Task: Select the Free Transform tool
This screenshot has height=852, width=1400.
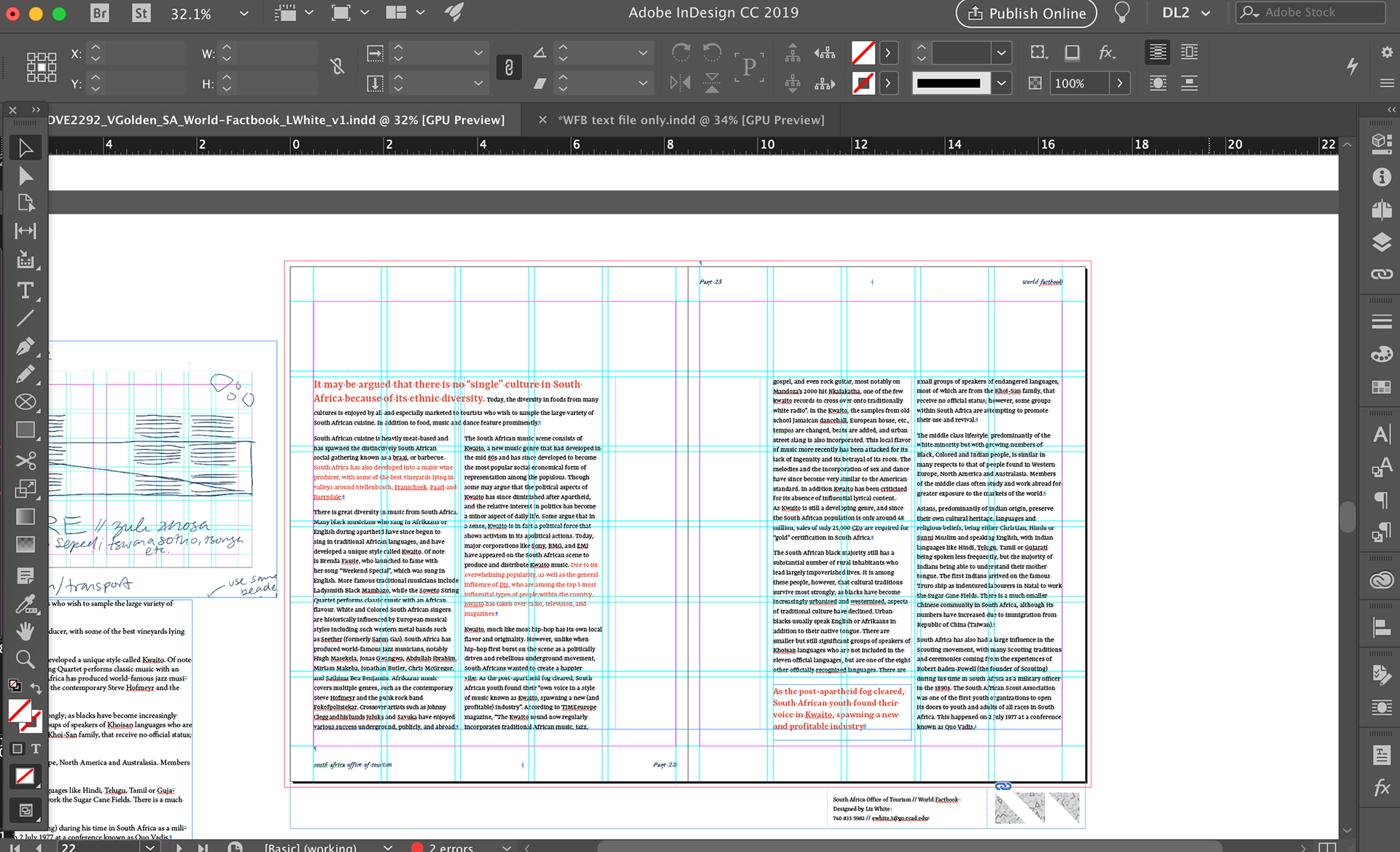Action: (25, 488)
